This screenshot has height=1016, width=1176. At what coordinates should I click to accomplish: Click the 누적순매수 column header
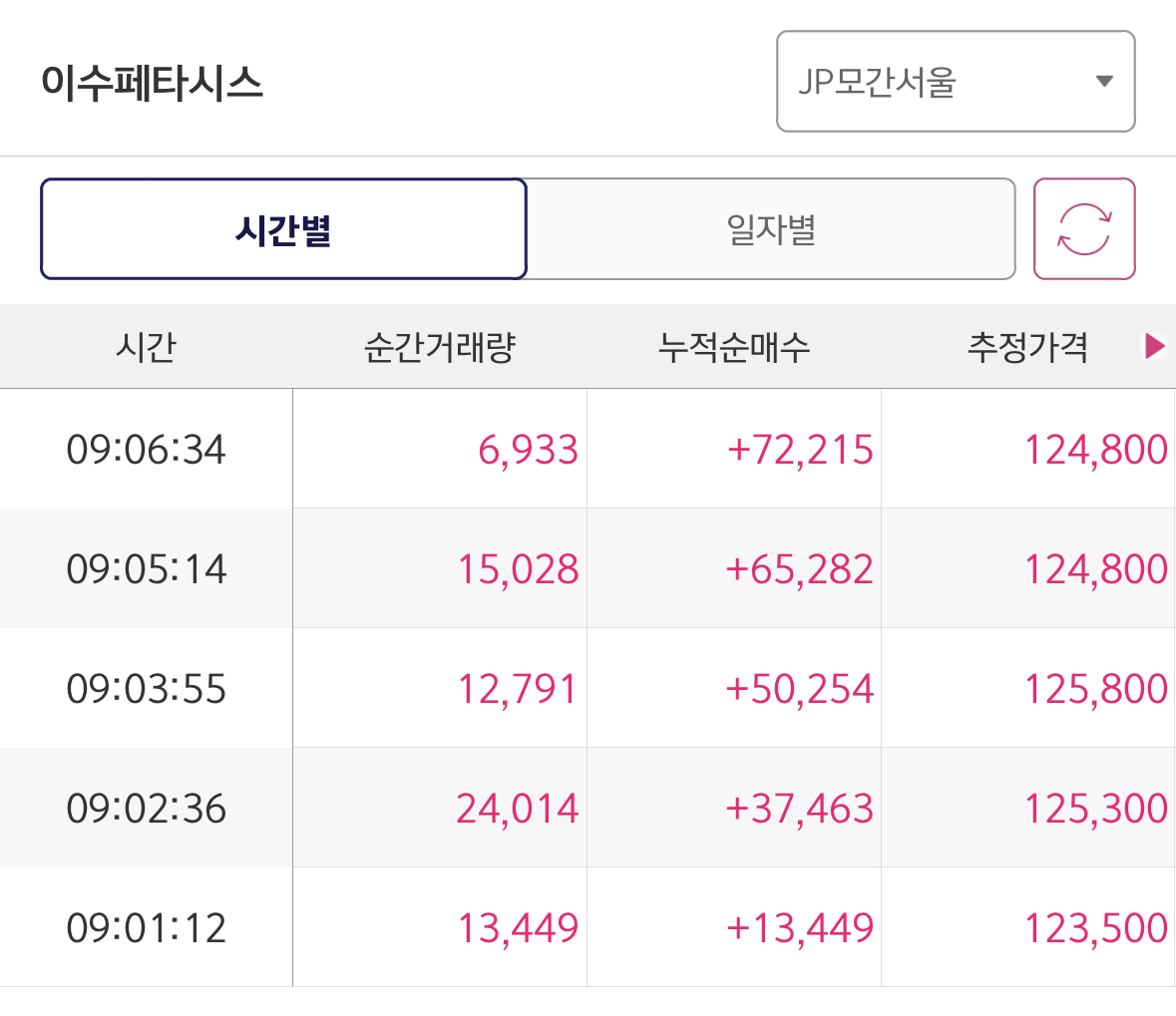pyautogui.click(x=733, y=347)
